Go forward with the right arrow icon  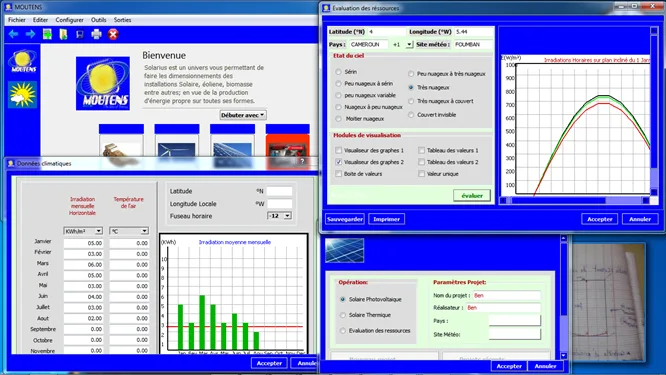30,34
